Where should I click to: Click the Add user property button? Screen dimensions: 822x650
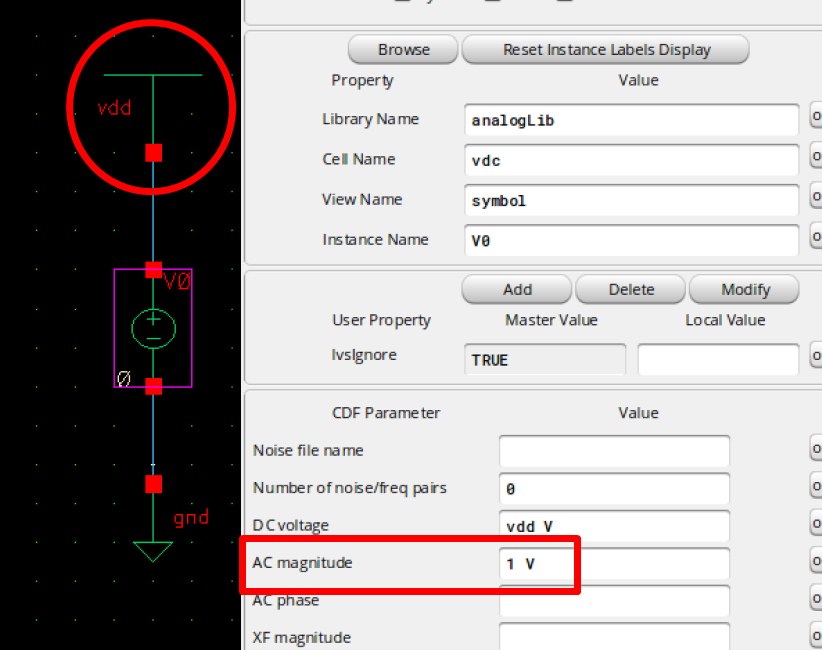pos(516,289)
